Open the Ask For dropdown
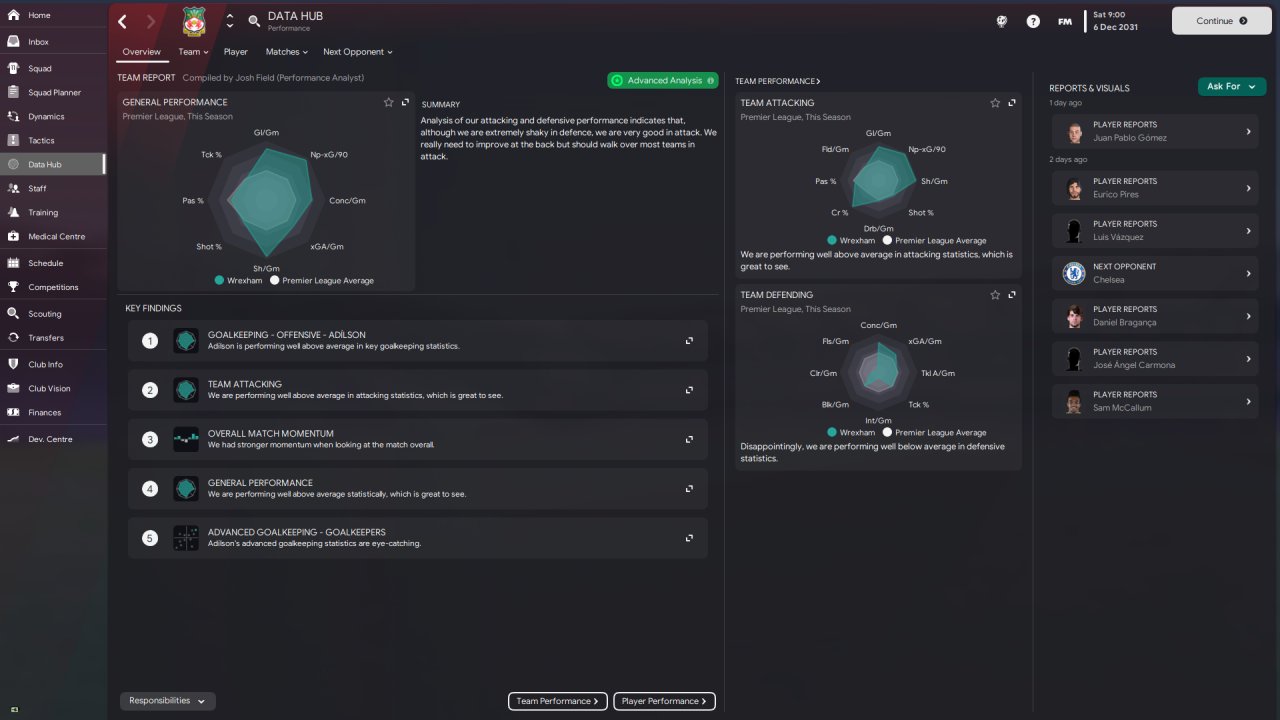 pos(1230,87)
